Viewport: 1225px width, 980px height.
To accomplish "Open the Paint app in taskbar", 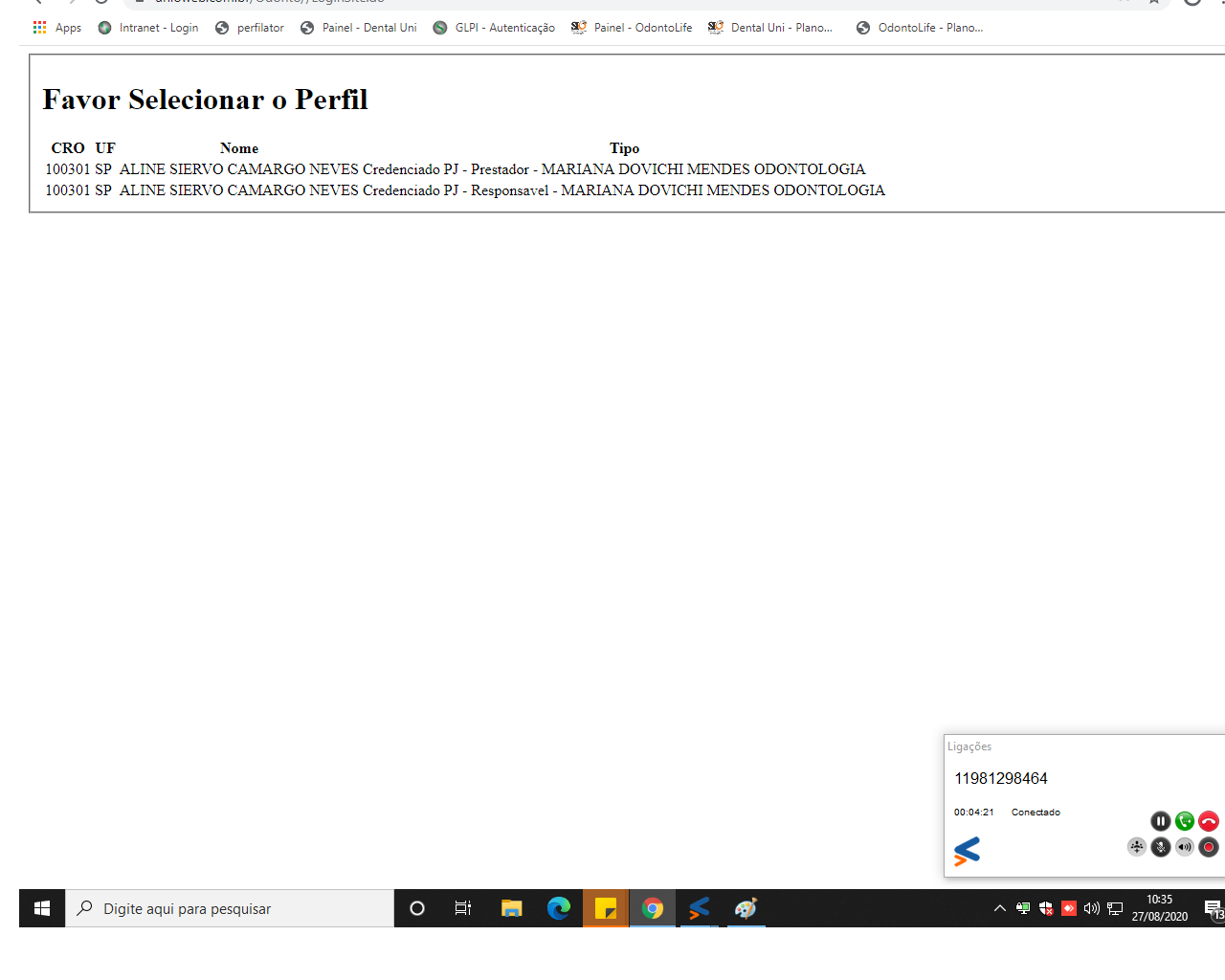I will pos(746,908).
